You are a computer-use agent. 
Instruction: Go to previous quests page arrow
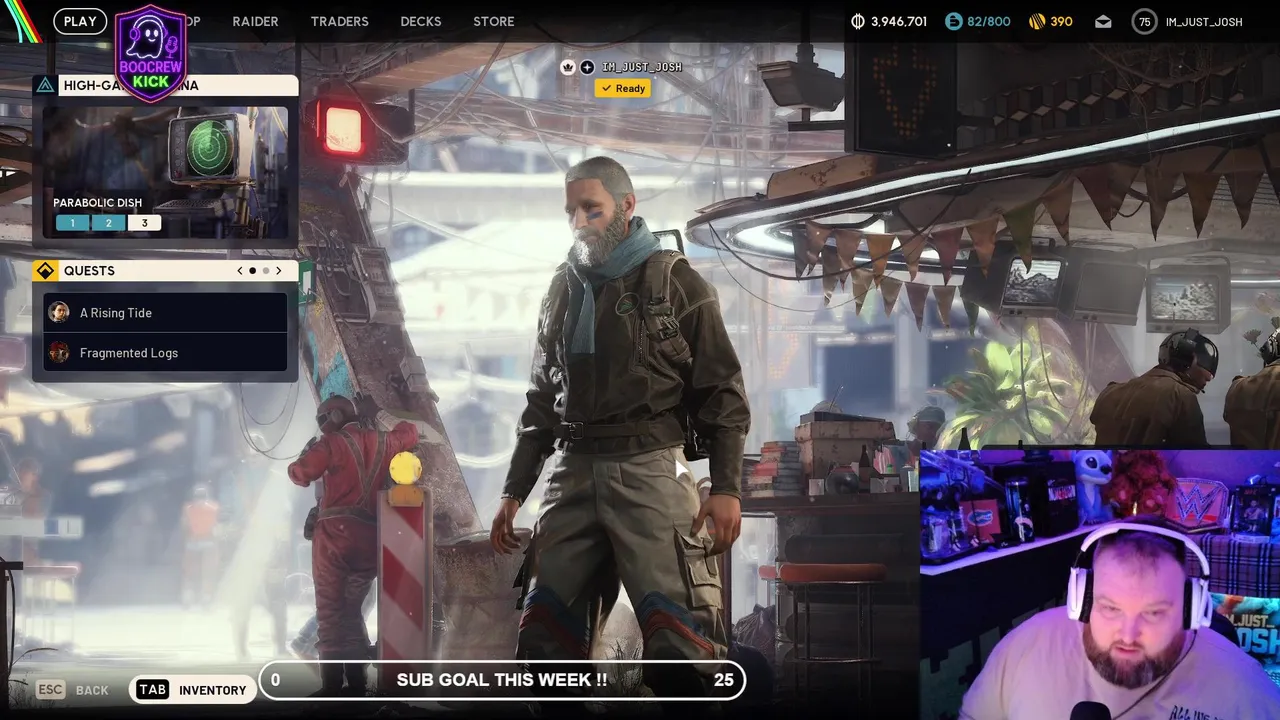(x=239, y=271)
